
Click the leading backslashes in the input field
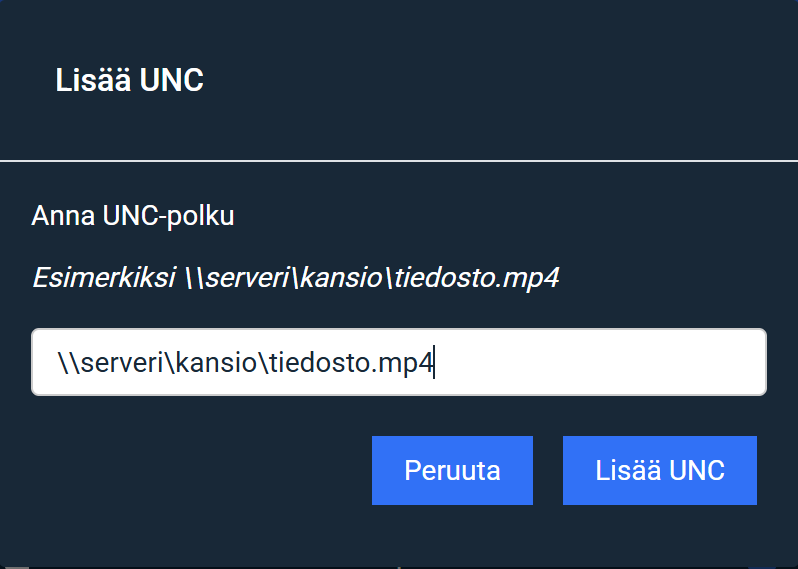pyautogui.click(x=67, y=363)
